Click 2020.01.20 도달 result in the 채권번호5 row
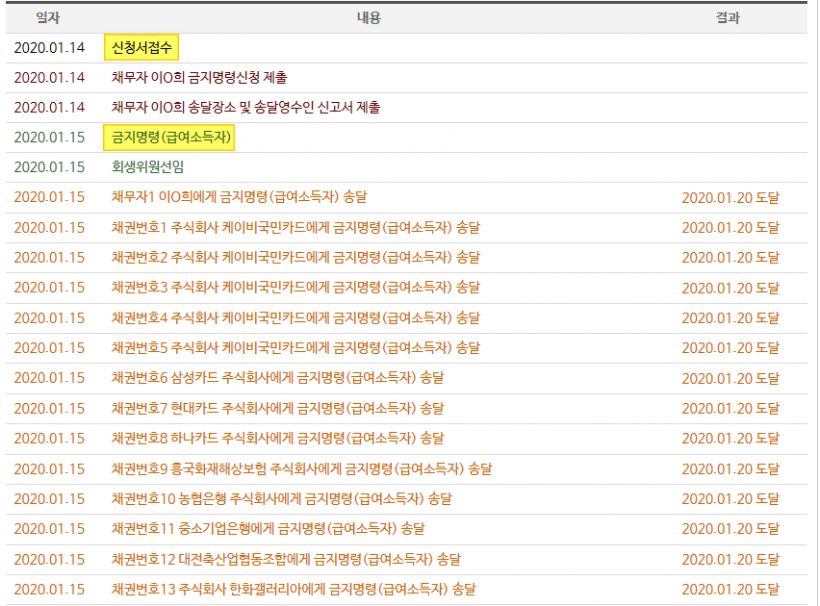This screenshot has height=606, width=820. click(x=731, y=347)
